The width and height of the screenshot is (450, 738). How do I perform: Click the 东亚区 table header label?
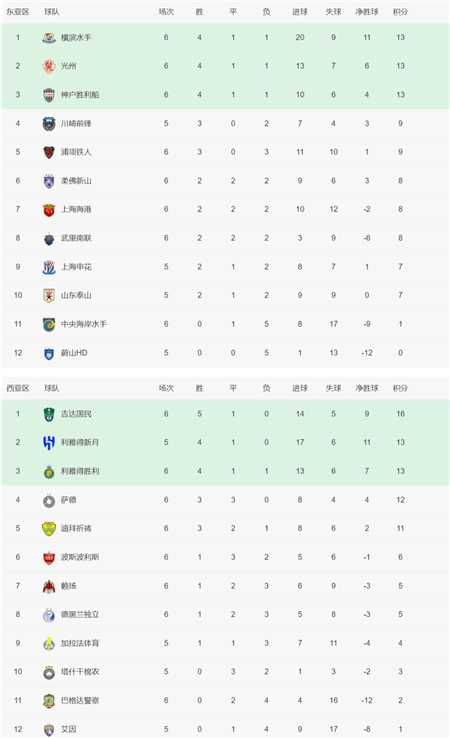[18, 12]
